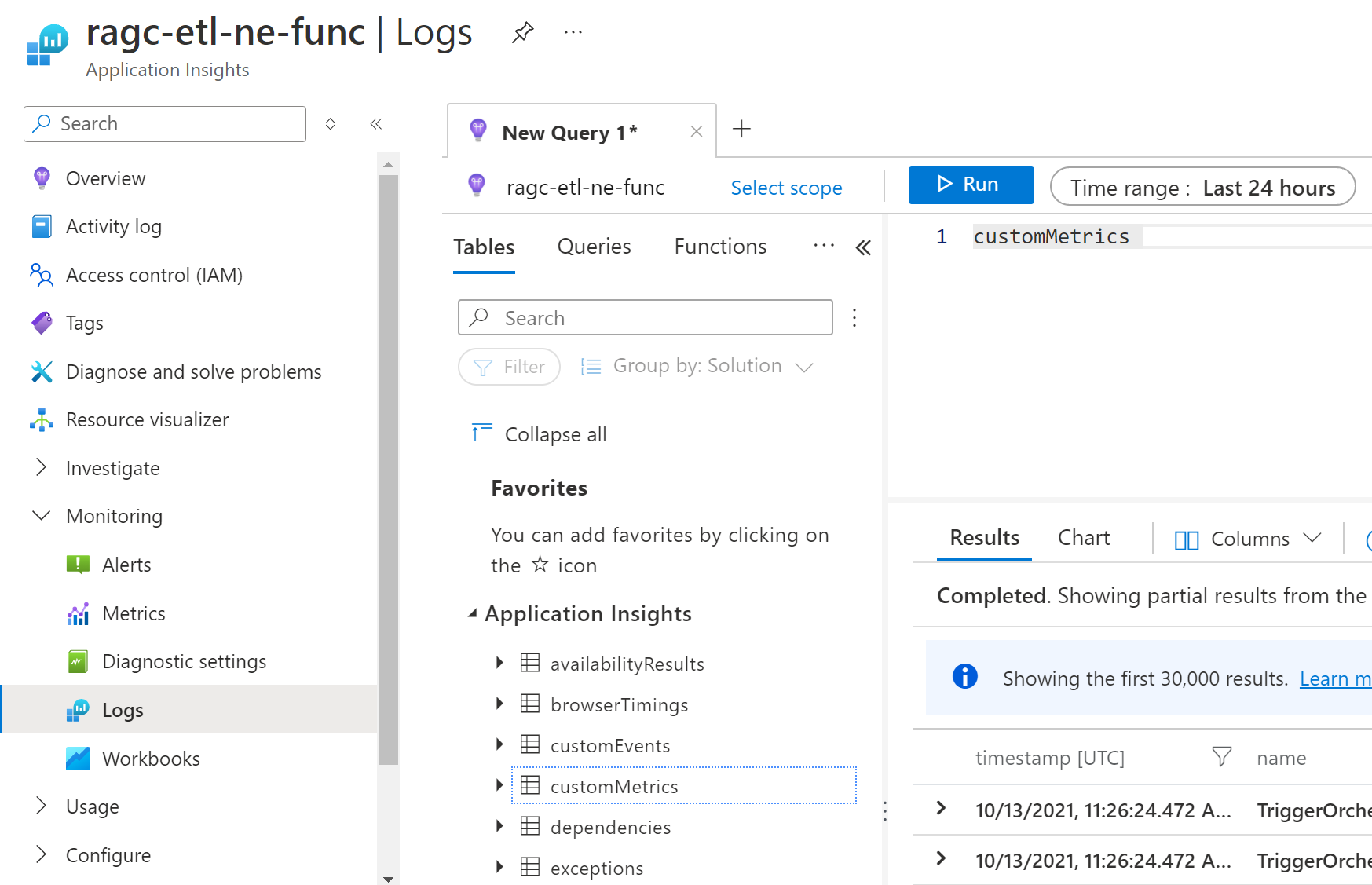The width and height of the screenshot is (1372, 885).
Task: Expand the customMetrics table node
Action: pyautogui.click(x=499, y=785)
